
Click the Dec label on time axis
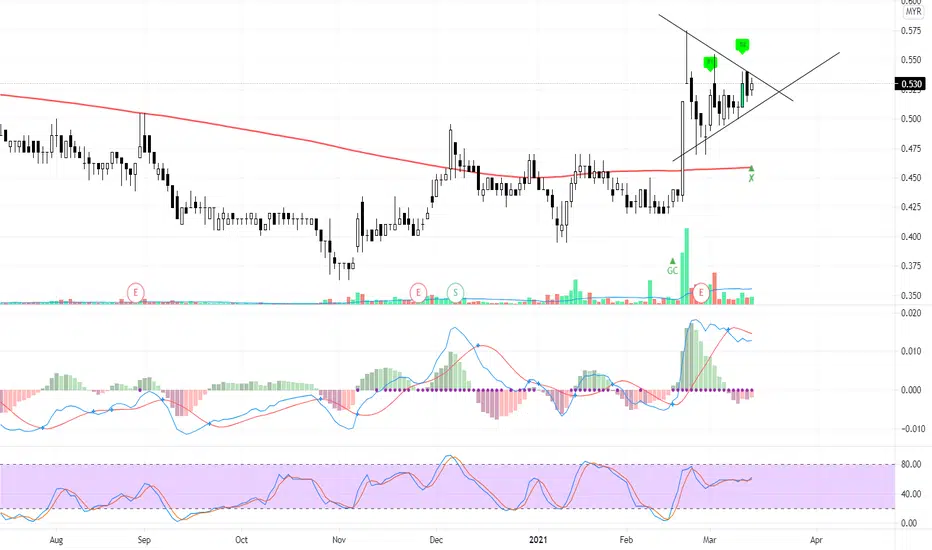pos(436,540)
